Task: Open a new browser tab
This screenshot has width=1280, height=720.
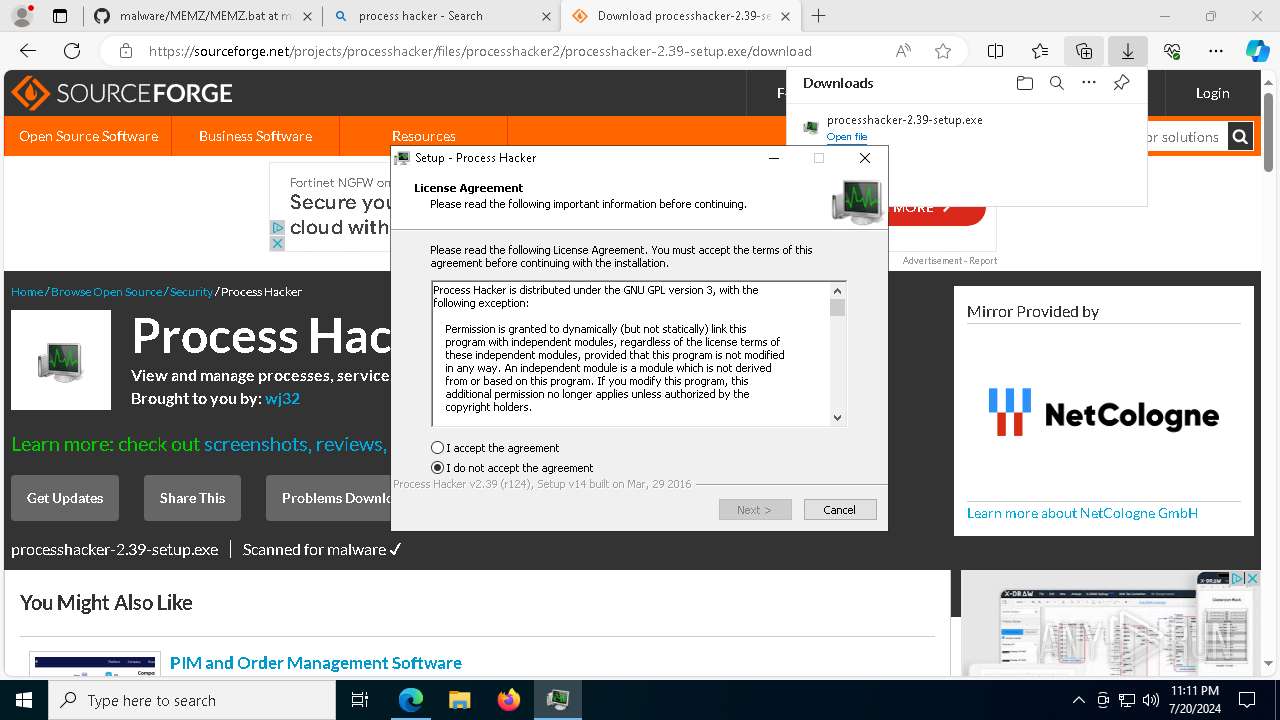Action: point(819,16)
